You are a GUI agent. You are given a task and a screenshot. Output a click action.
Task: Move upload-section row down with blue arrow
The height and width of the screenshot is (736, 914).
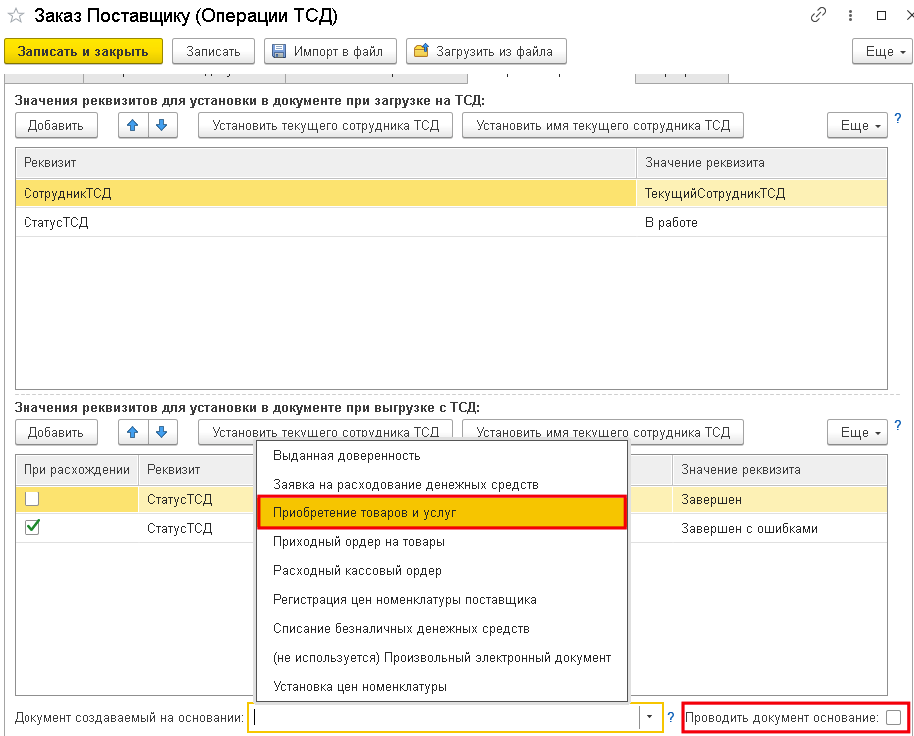point(162,125)
